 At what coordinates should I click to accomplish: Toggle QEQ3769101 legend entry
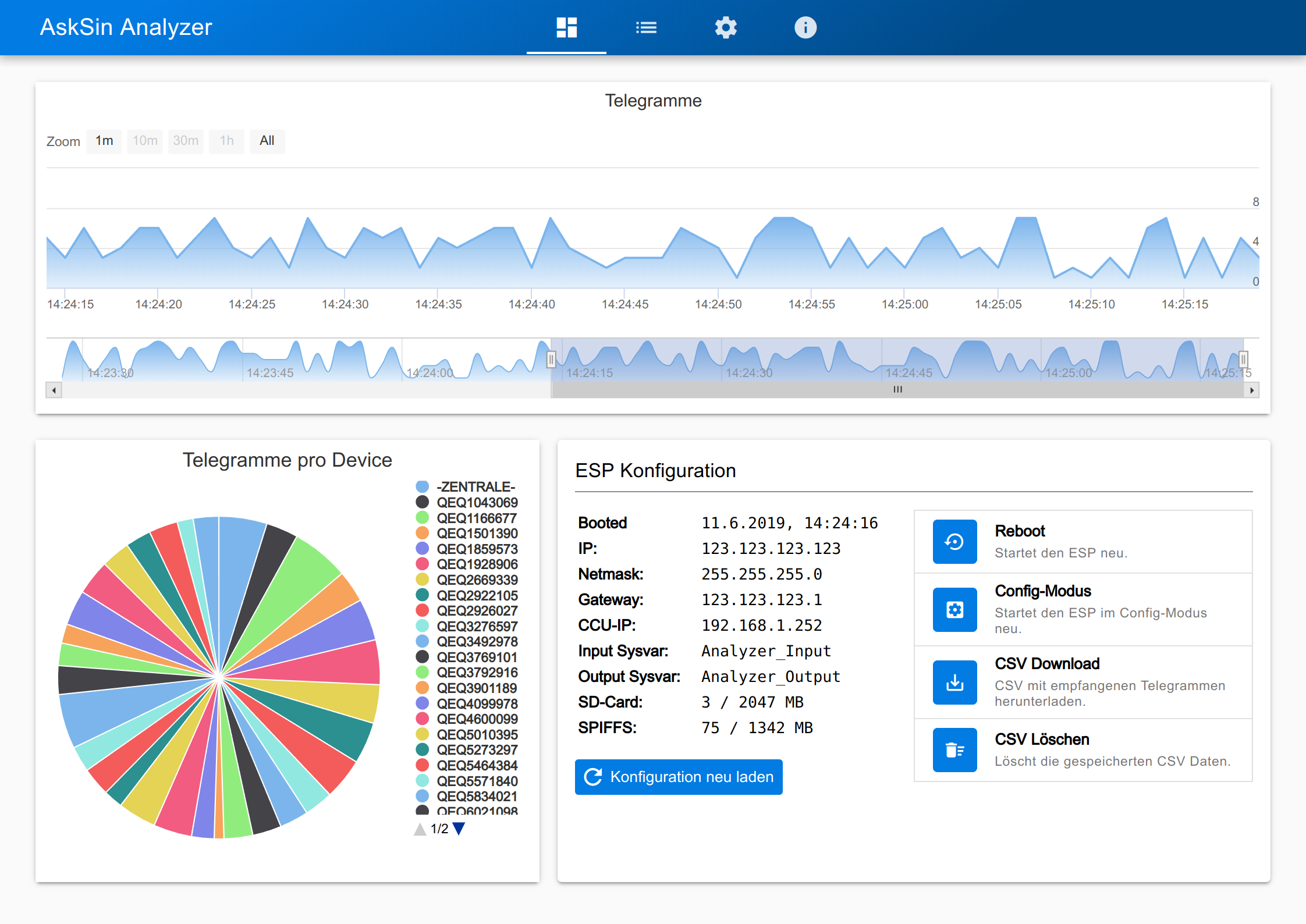pos(467,657)
